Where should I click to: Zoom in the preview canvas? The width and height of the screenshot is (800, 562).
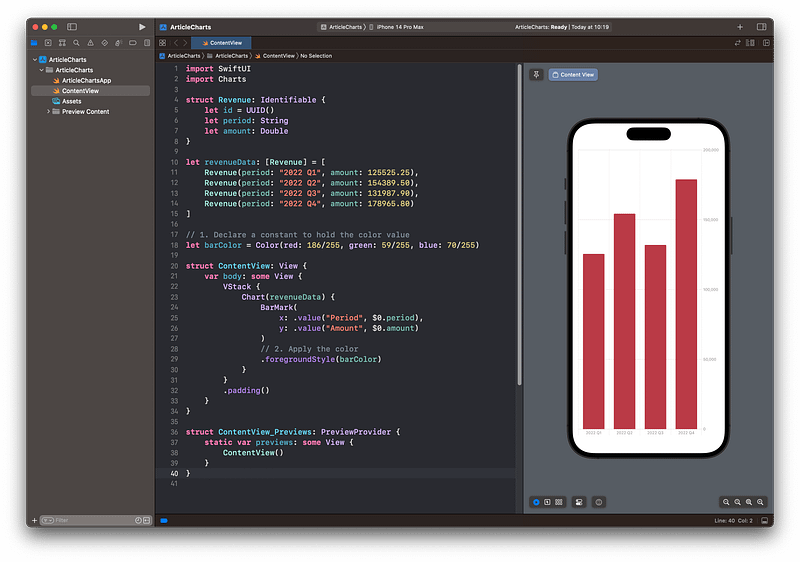(x=760, y=502)
